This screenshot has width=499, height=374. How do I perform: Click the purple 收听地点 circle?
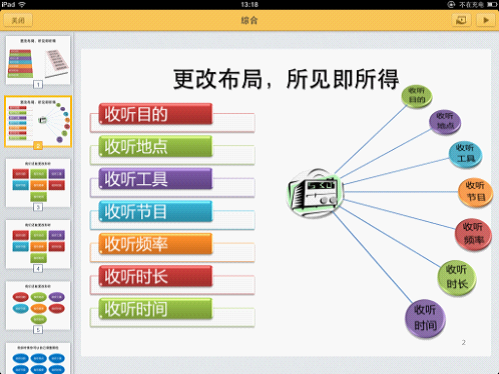coord(445,122)
